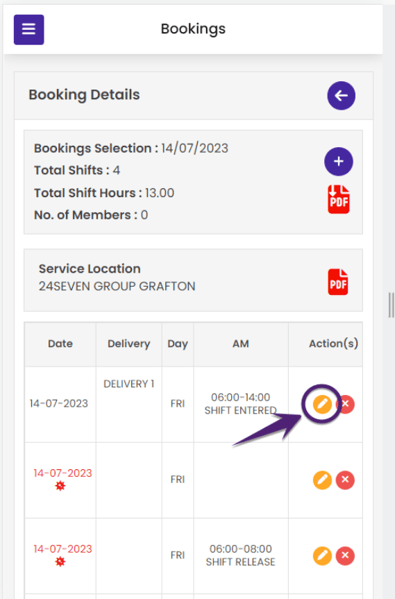The image size is (395, 599).
Task: Select the 06:00-14:00 SHIFT ENTERED cell
Action: pyautogui.click(x=241, y=404)
